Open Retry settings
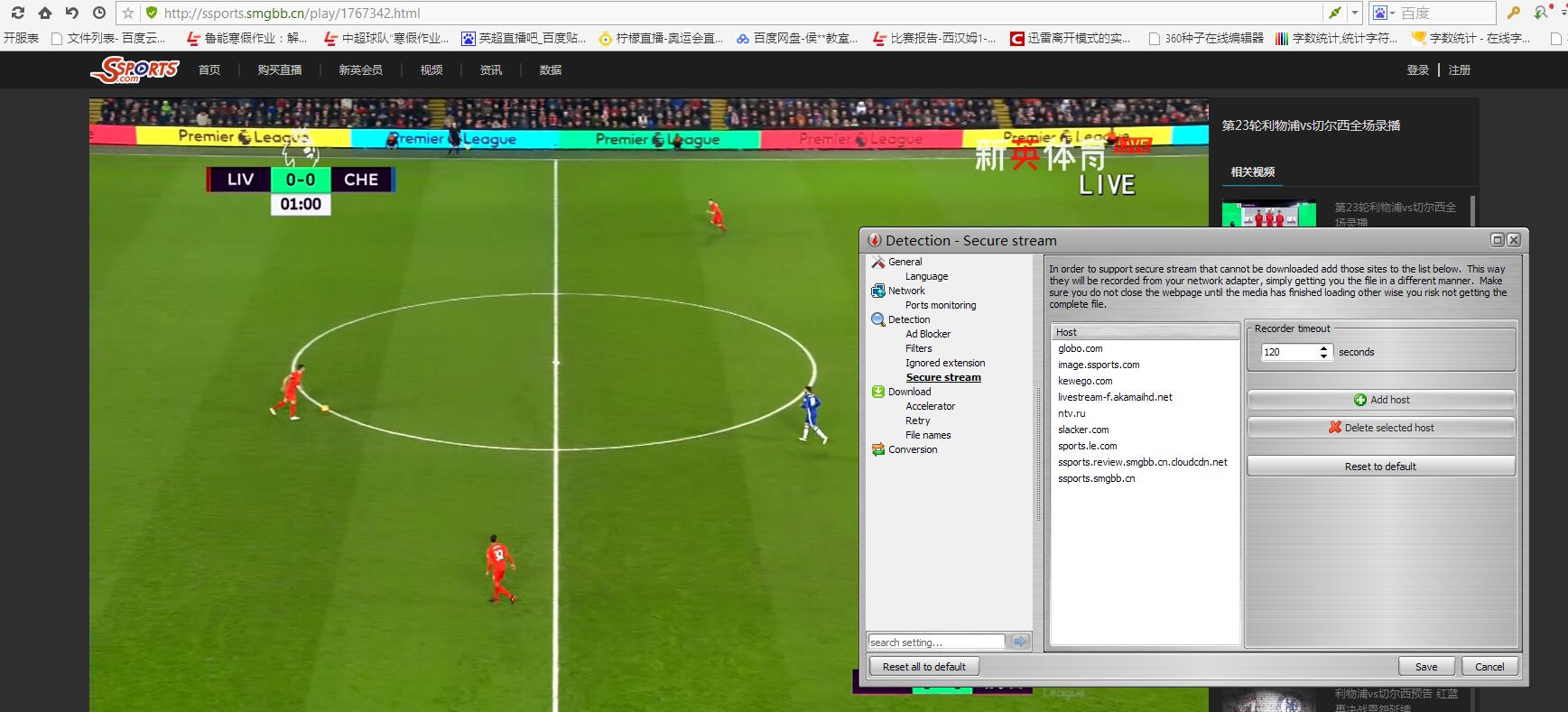1568x712 pixels. coord(918,421)
